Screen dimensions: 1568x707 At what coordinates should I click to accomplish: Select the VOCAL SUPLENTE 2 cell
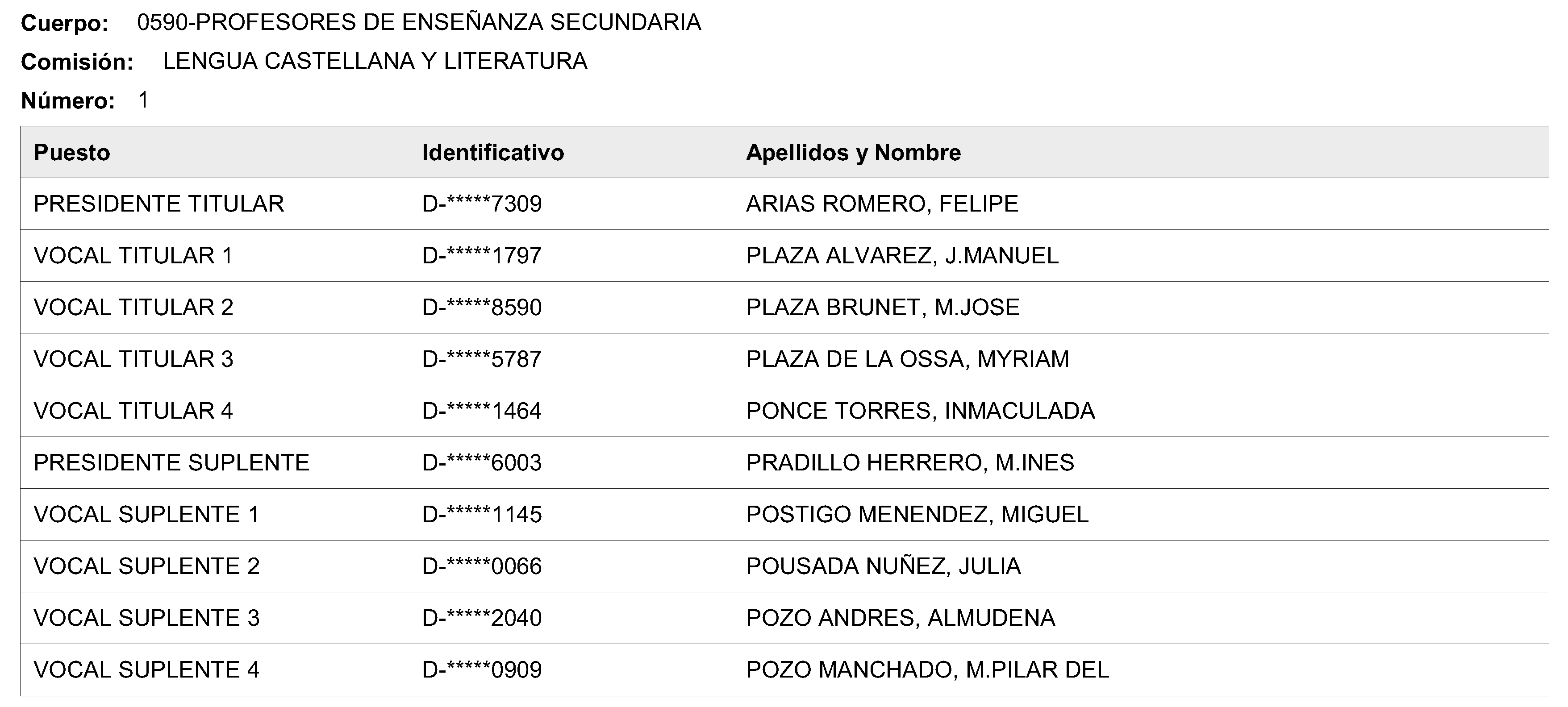[147, 566]
